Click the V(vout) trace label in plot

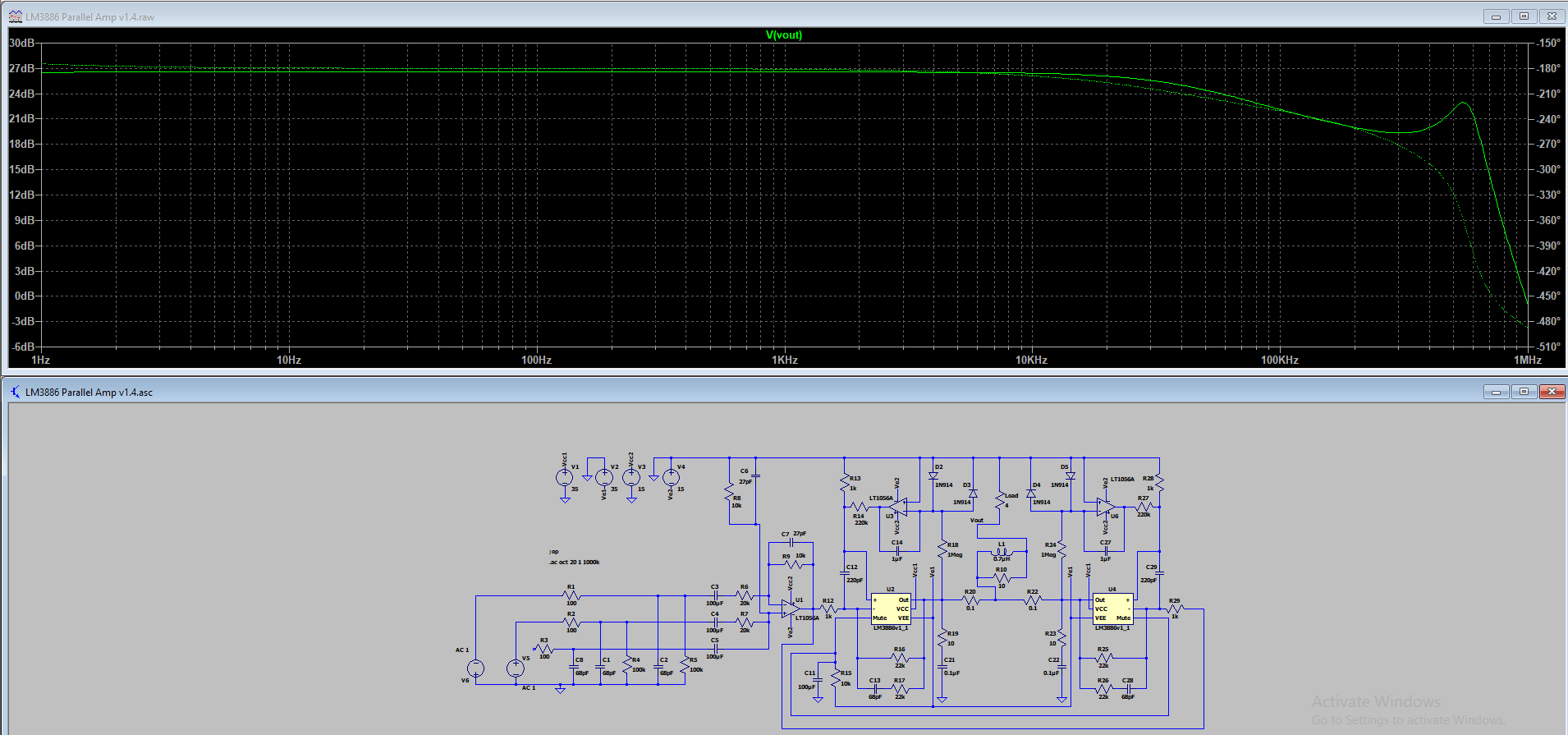coord(783,35)
